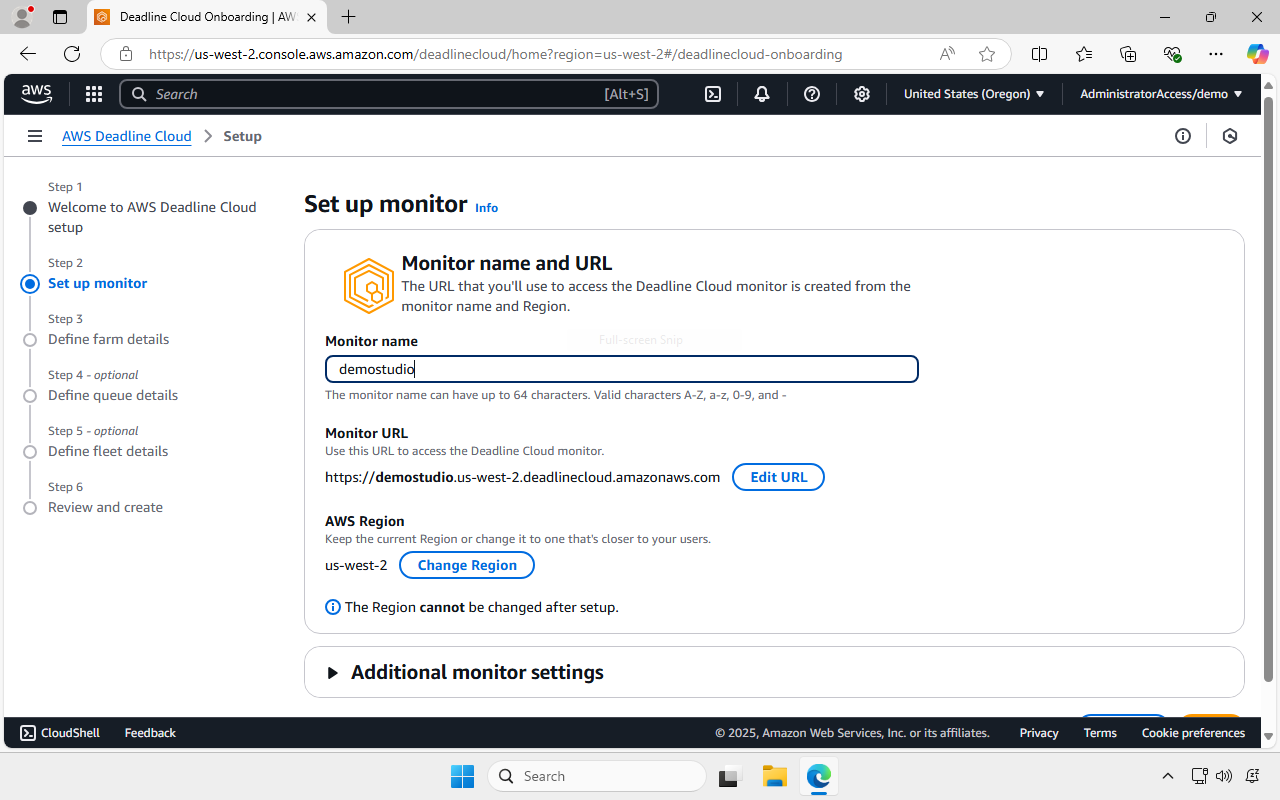Open the United States (Oregon) region dropdown

pos(973,93)
